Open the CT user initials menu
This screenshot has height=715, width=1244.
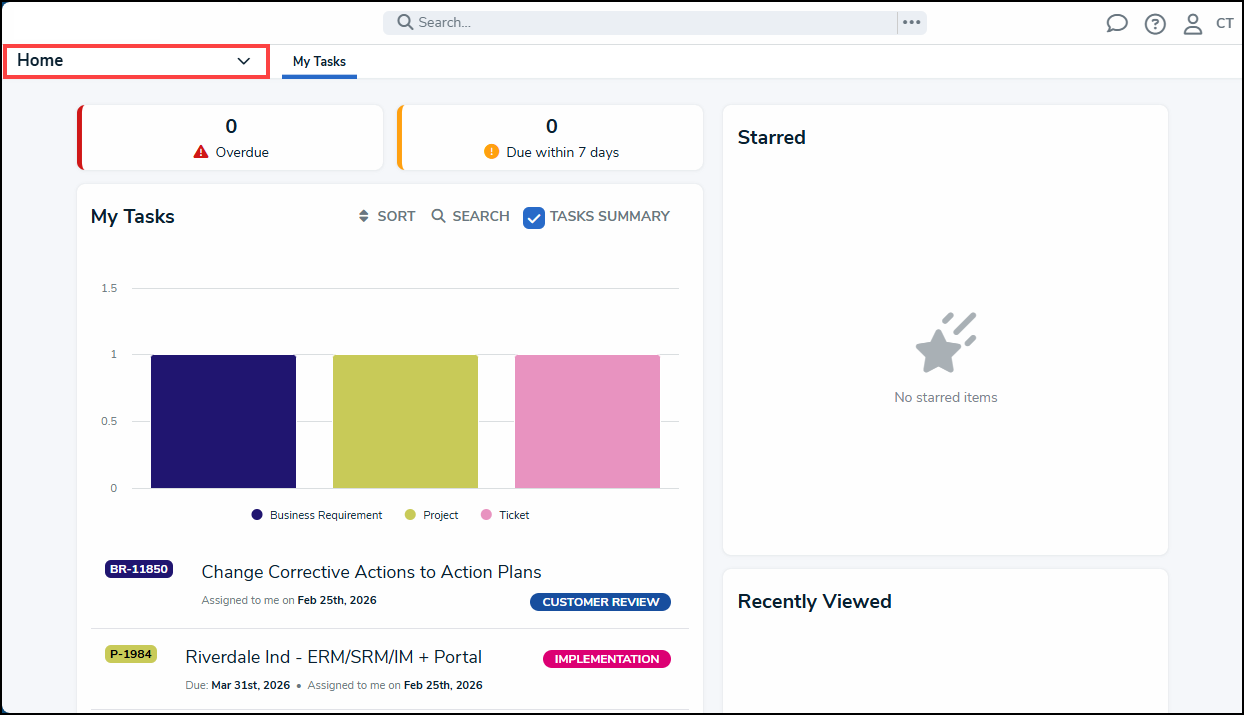pyautogui.click(x=1224, y=24)
